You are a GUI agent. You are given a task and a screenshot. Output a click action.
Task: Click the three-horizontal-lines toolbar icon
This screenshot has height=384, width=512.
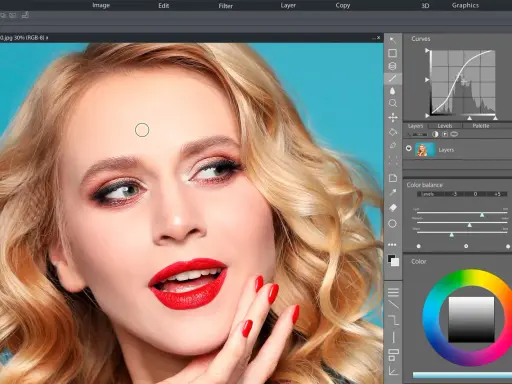click(x=393, y=292)
